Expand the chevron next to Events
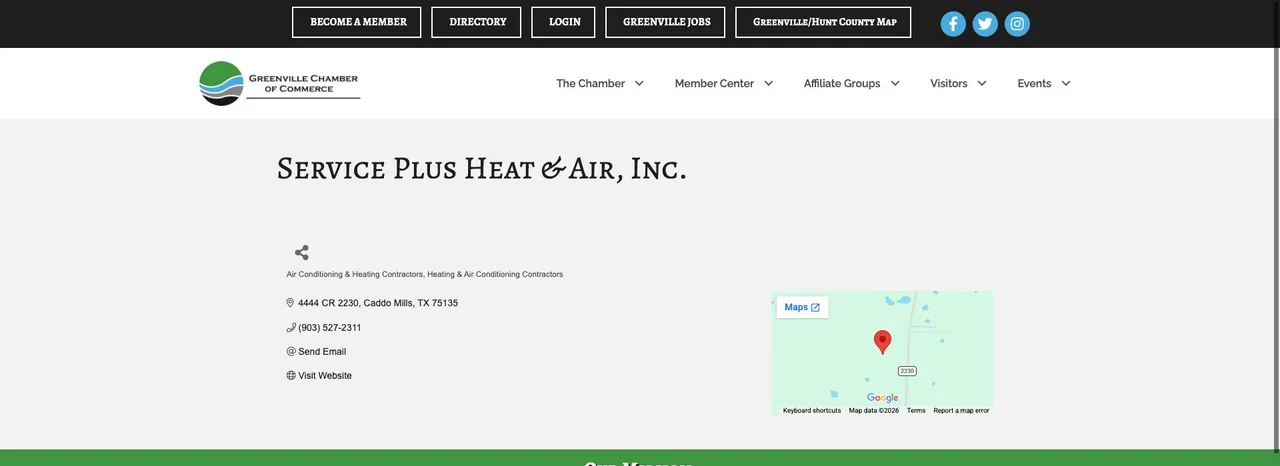This screenshot has height=466, width=1280. coord(1066,84)
